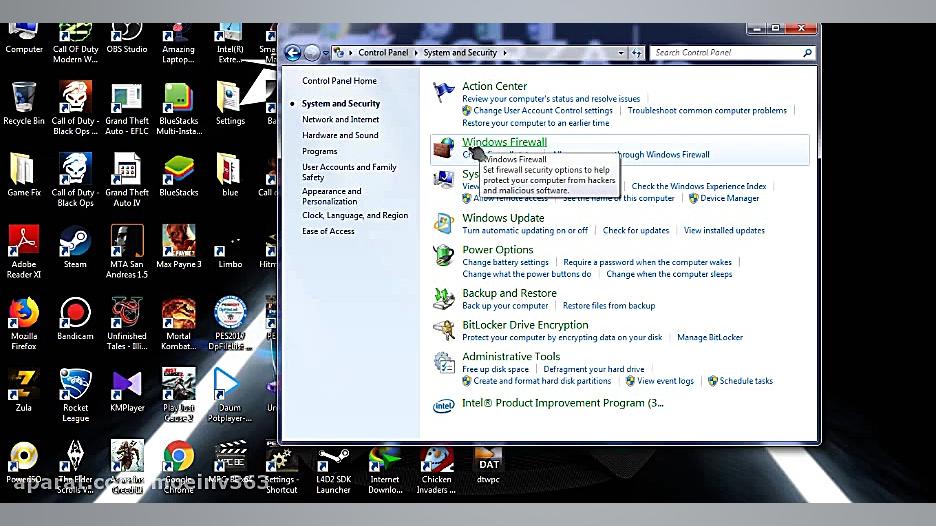The height and width of the screenshot is (526, 936).
Task: Open Network and Internet category
Action: pyautogui.click(x=340, y=119)
